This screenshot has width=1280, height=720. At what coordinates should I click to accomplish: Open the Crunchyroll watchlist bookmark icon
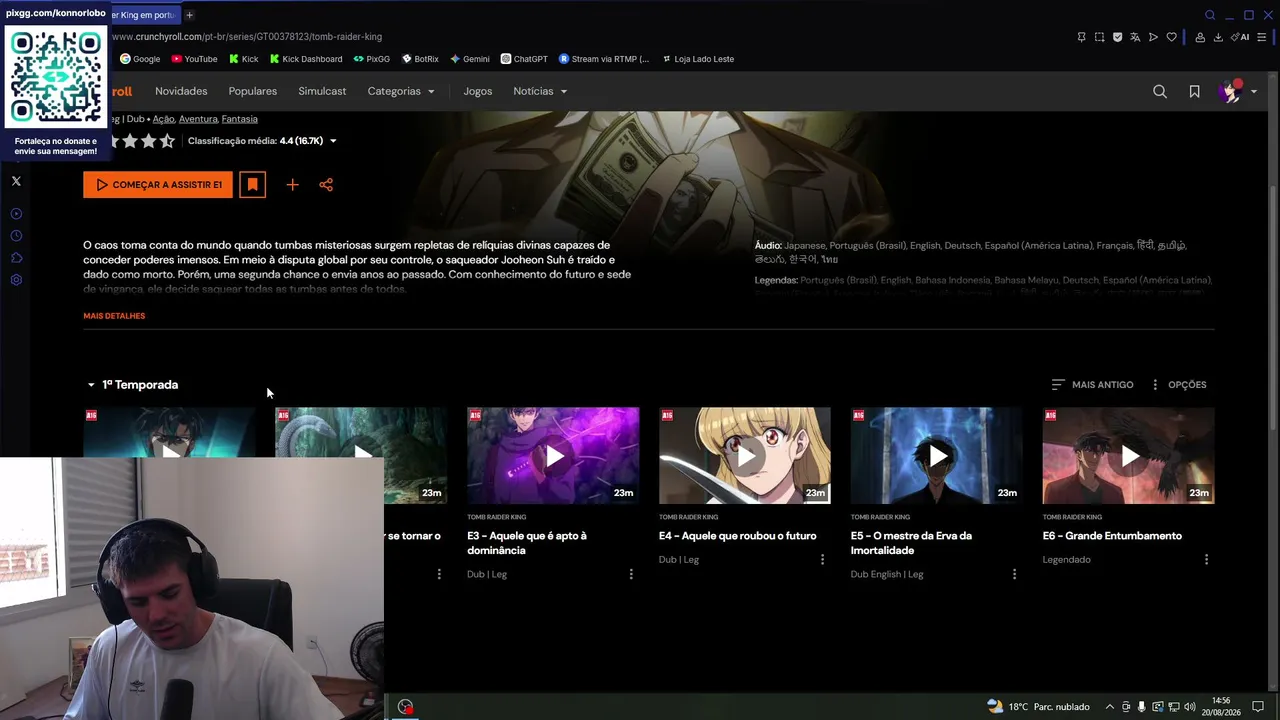click(1194, 91)
